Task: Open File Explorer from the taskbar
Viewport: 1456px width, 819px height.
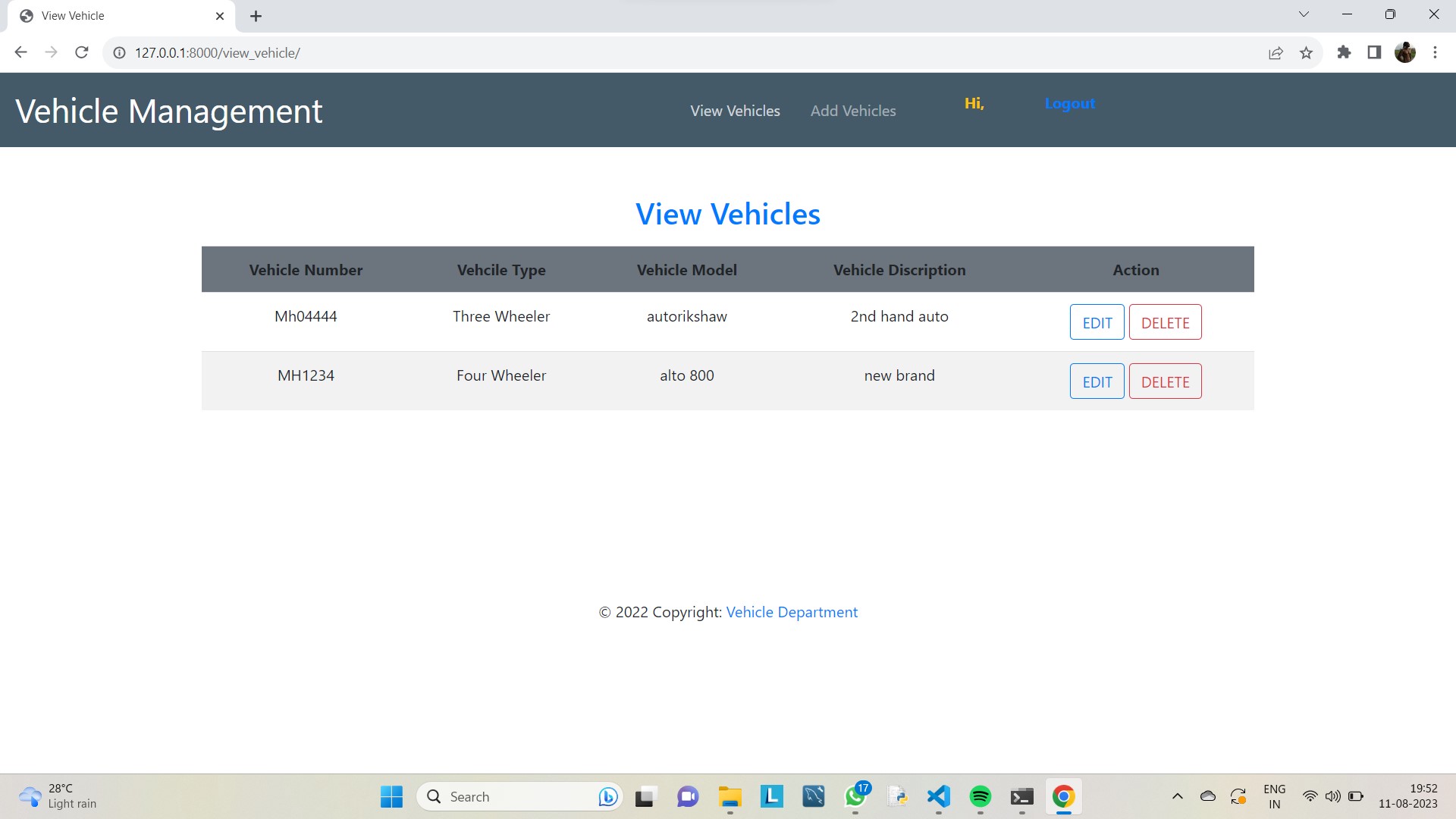Action: (x=729, y=796)
